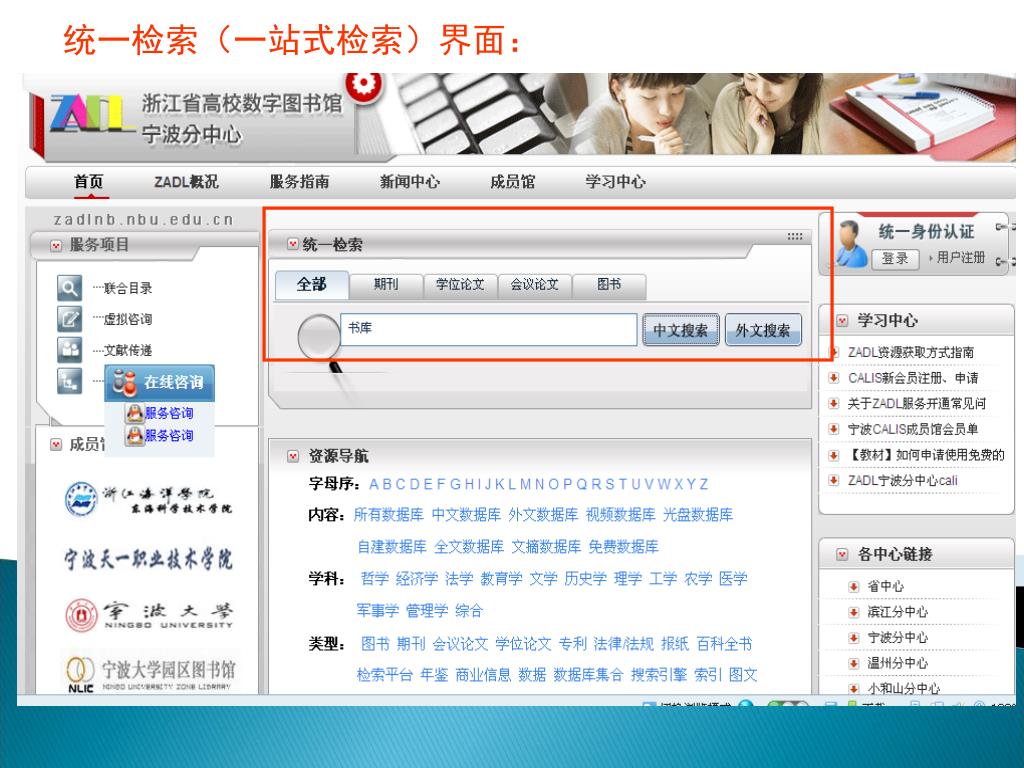Open the 用户注册 link
The width and height of the screenshot is (1024, 768).
[x=961, y=258]
